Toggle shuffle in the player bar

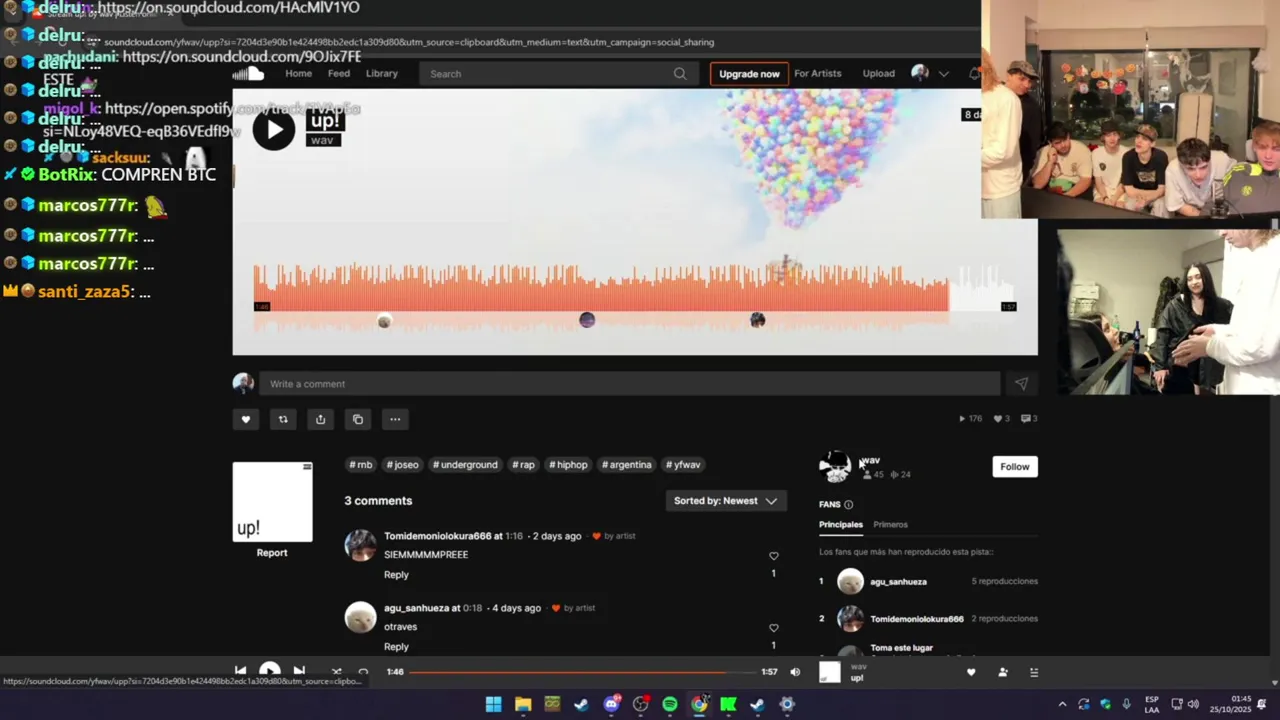click(336, 672)
